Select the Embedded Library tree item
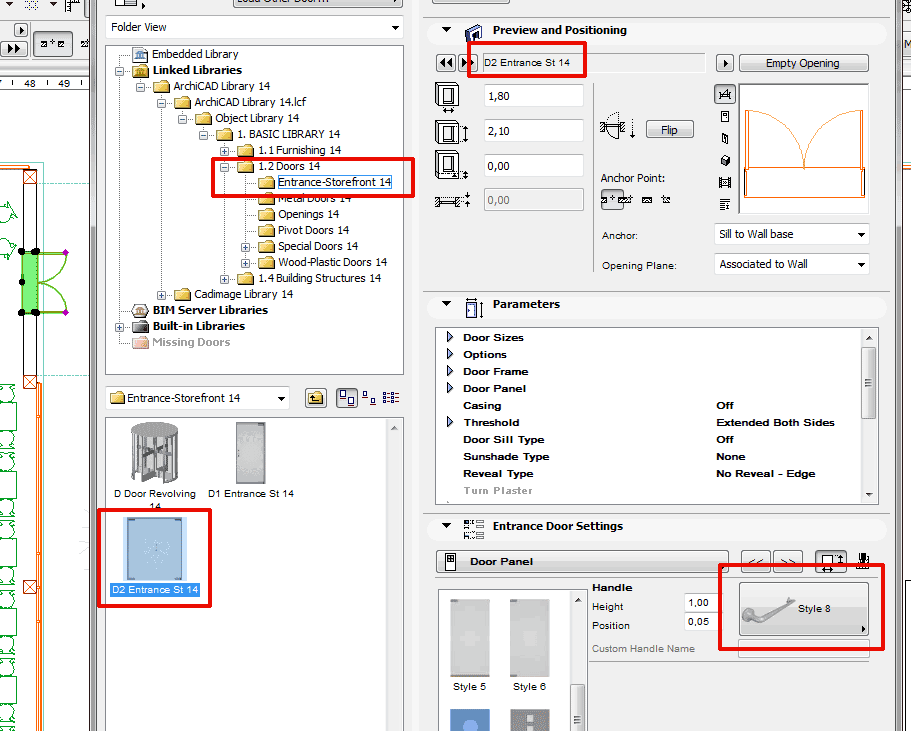This screenshot has width=911, height=731. click(195, 54)
